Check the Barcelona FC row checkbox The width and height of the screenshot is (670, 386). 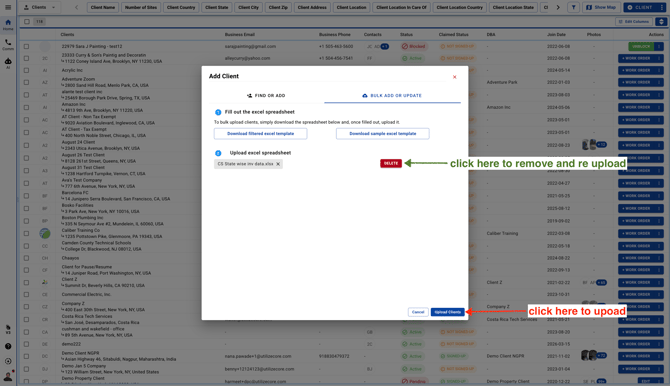click(x=26, y=196)
